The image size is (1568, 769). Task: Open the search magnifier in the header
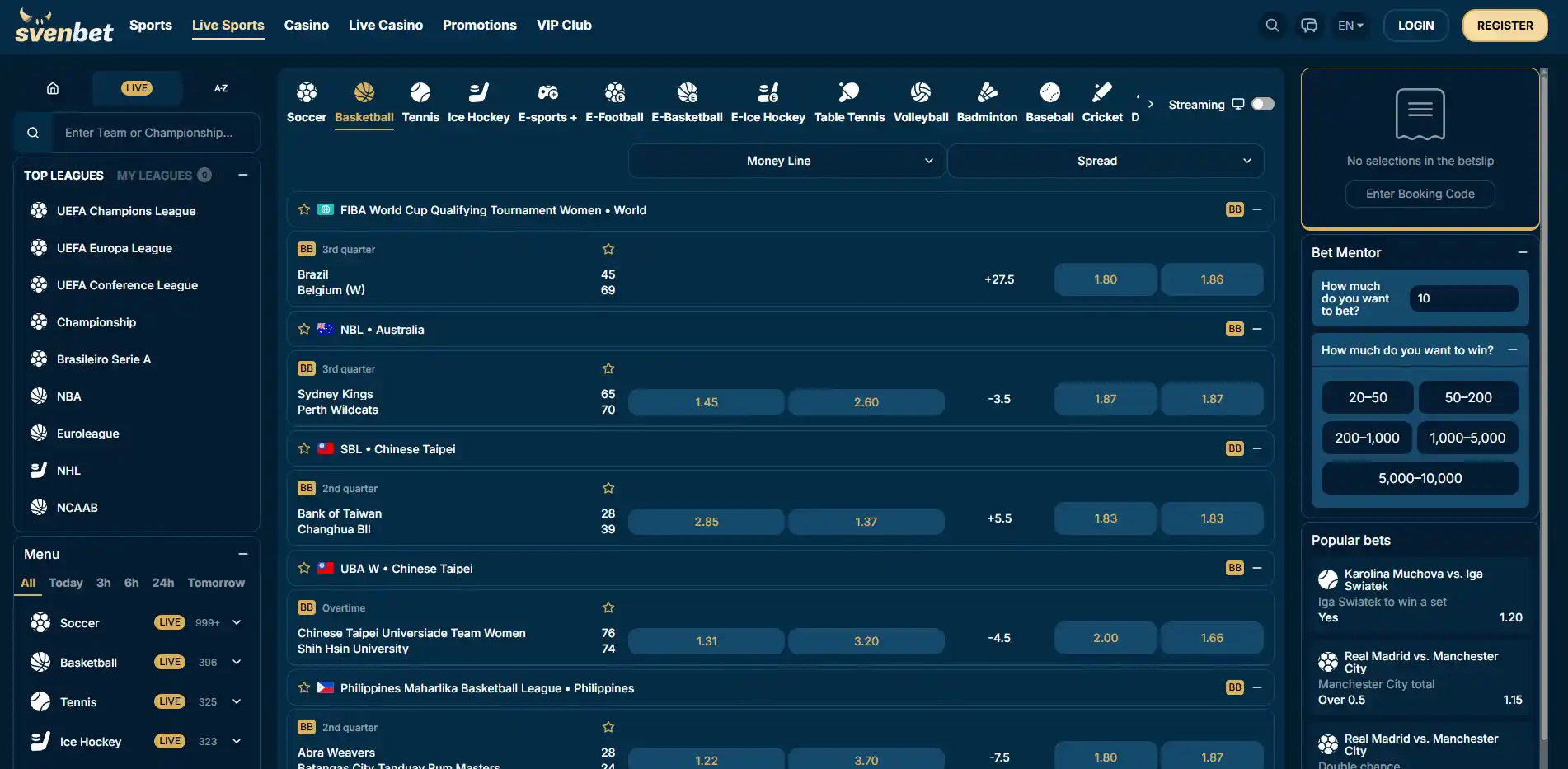tap(1272, 26)
